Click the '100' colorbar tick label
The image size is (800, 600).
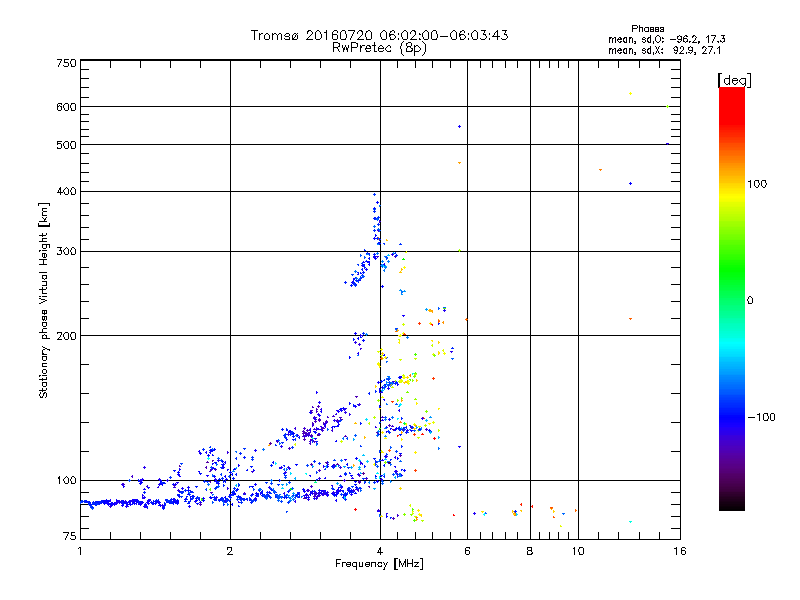(757, 184)
